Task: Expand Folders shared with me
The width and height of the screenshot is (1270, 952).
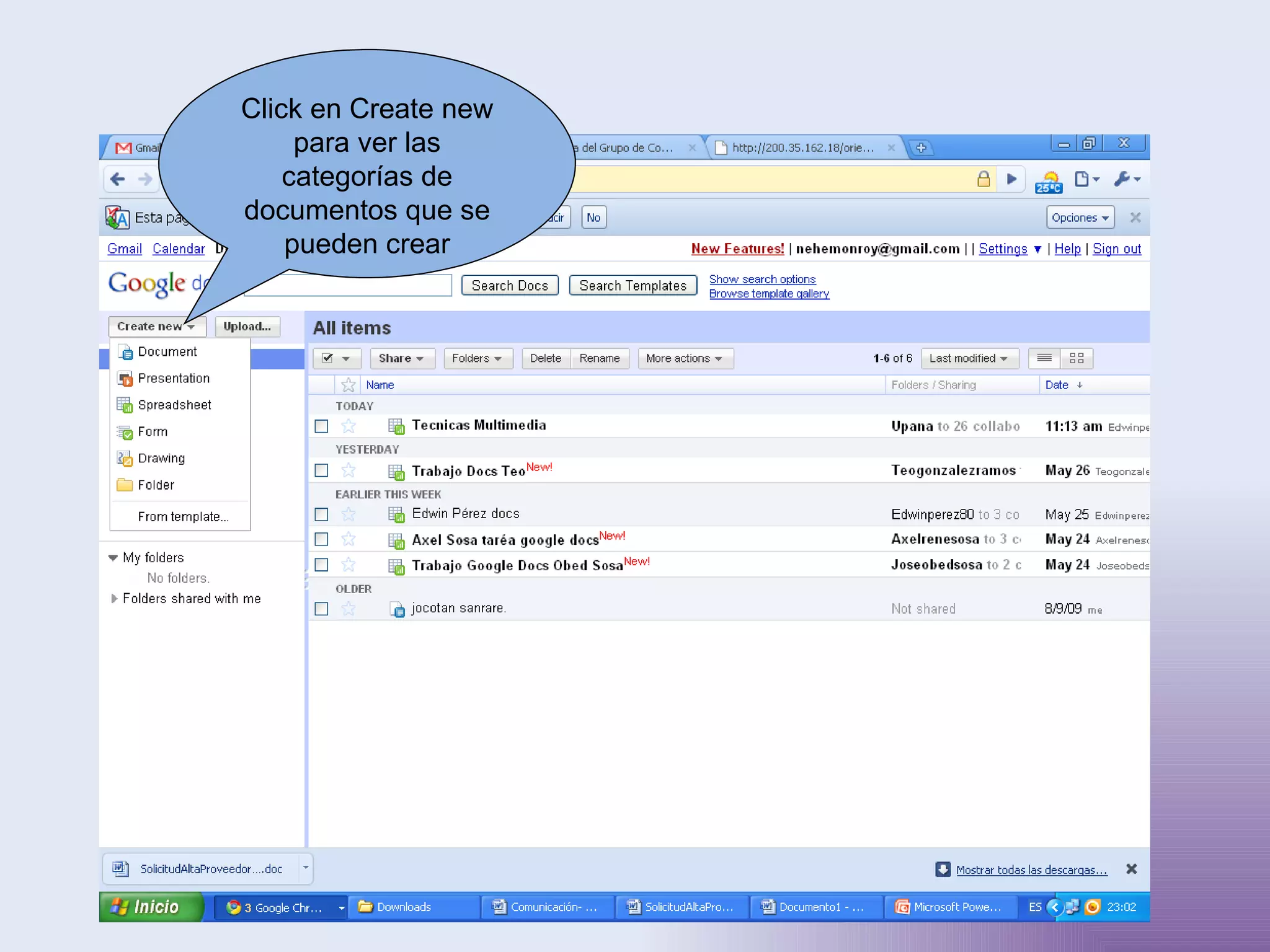Action: pyautogui.click(x=113, y=599)
